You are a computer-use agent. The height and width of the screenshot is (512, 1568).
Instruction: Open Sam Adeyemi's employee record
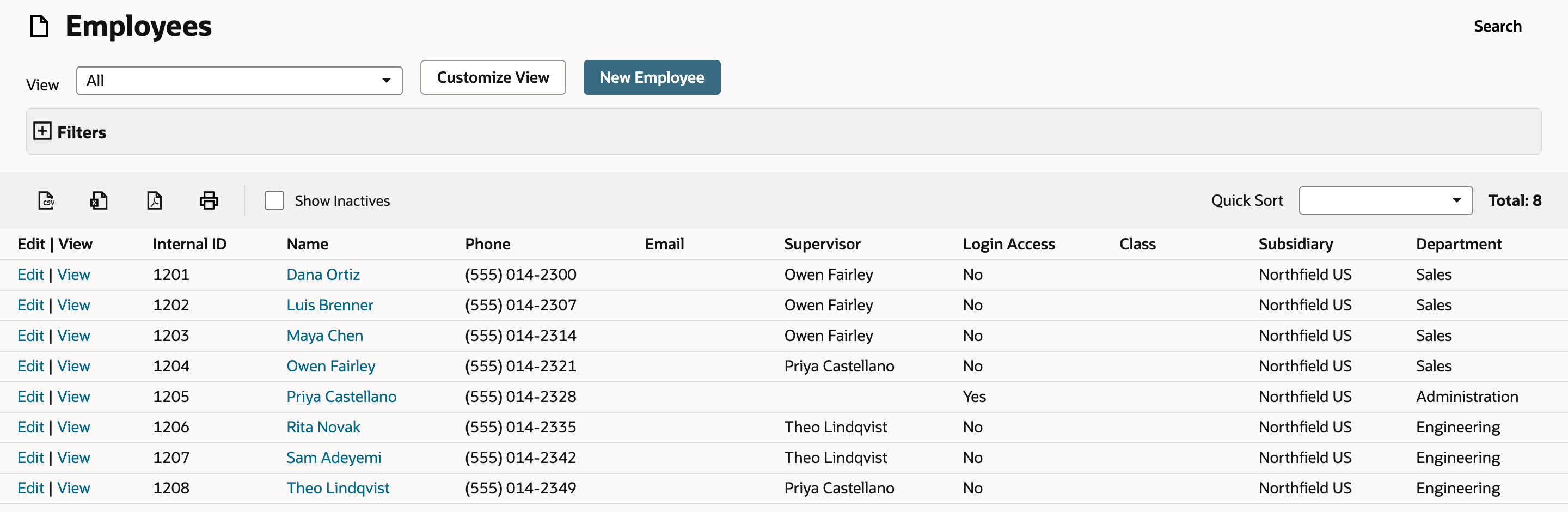[x=334, y=457]
